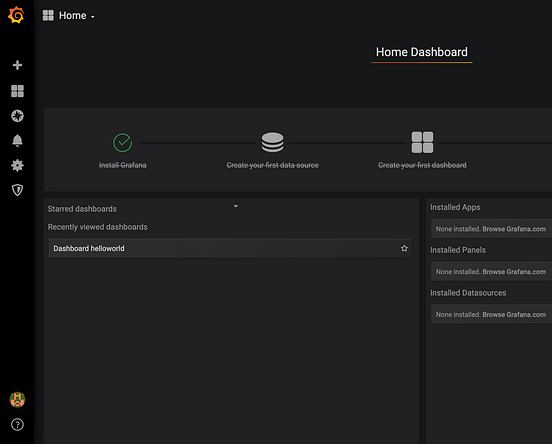Click the Install Grafana green checkmark
The image size is (552, 444).
tap(123, 143)
